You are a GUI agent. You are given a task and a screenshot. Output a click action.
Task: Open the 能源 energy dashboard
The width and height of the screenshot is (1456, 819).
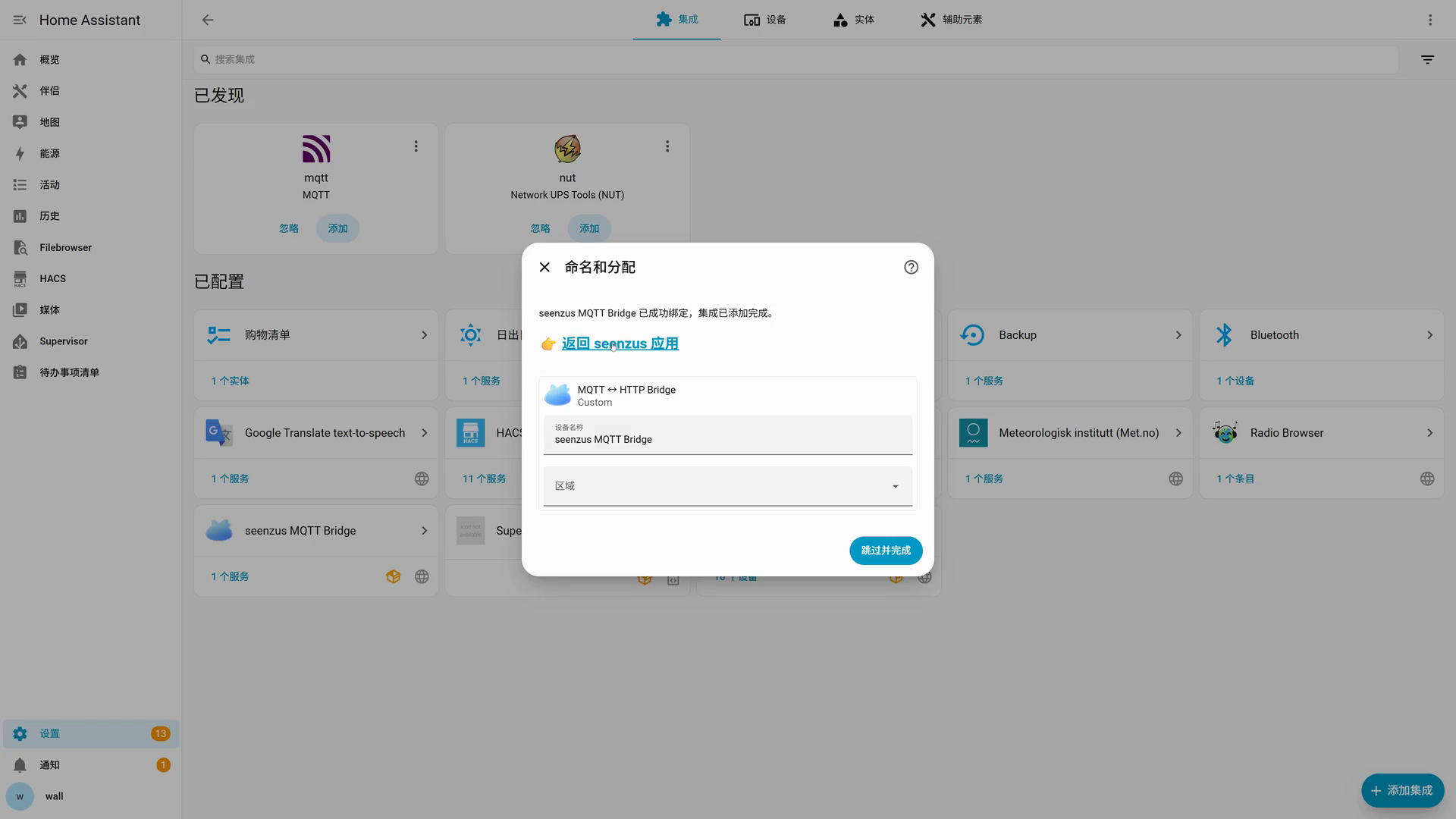[x=91, y=153]
